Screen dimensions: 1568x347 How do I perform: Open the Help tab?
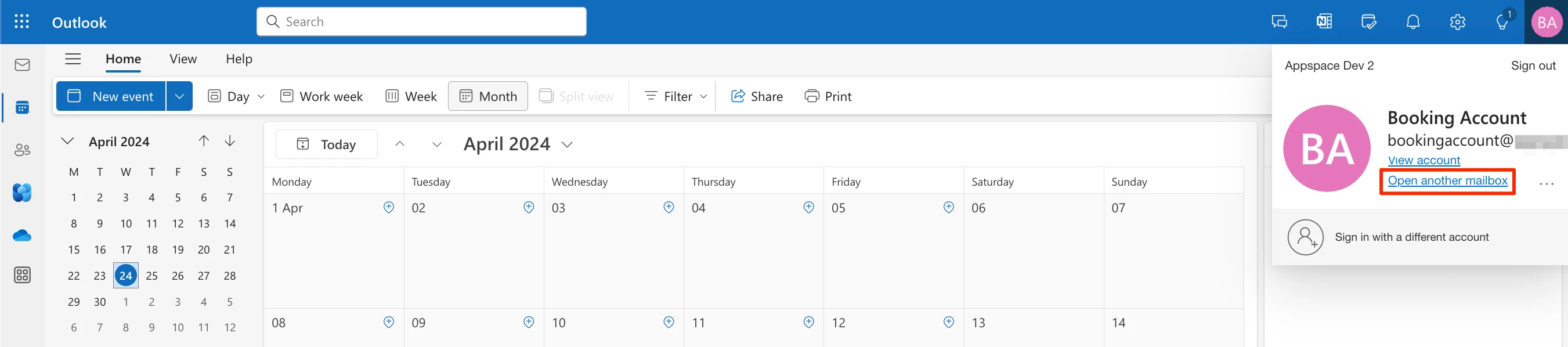tap(239, 59)
